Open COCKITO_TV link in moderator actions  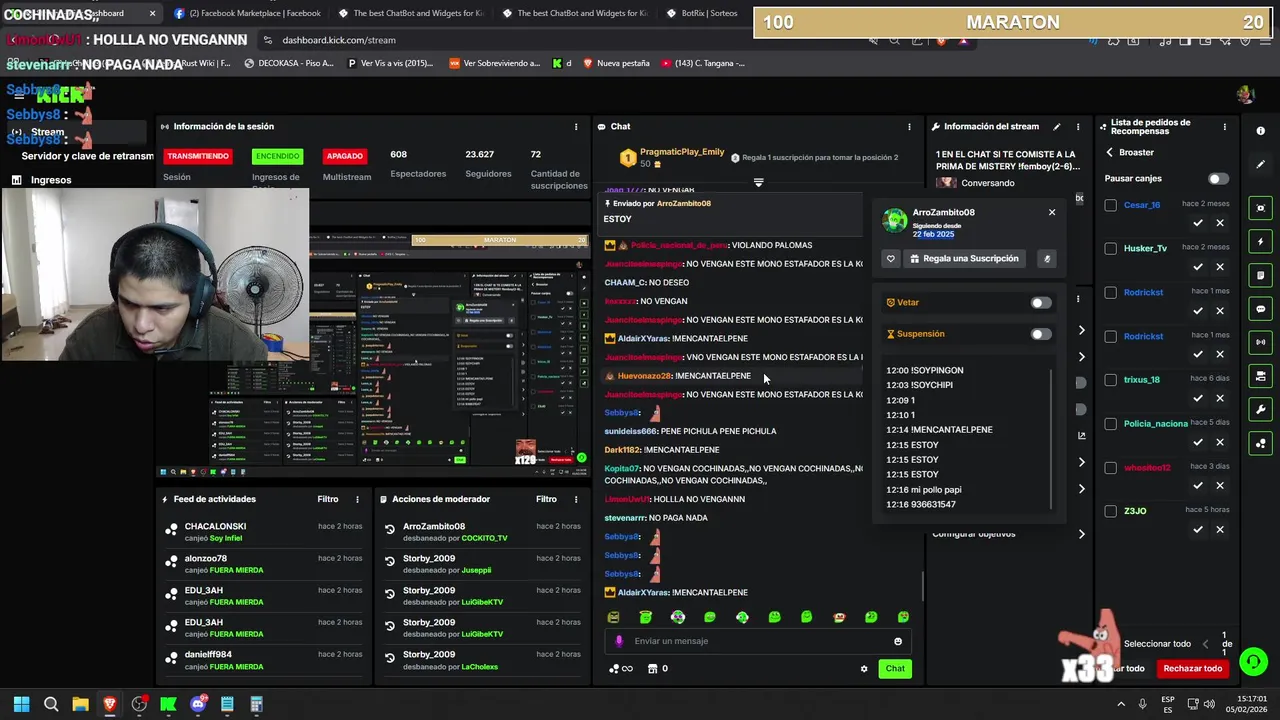coord(484,538)
